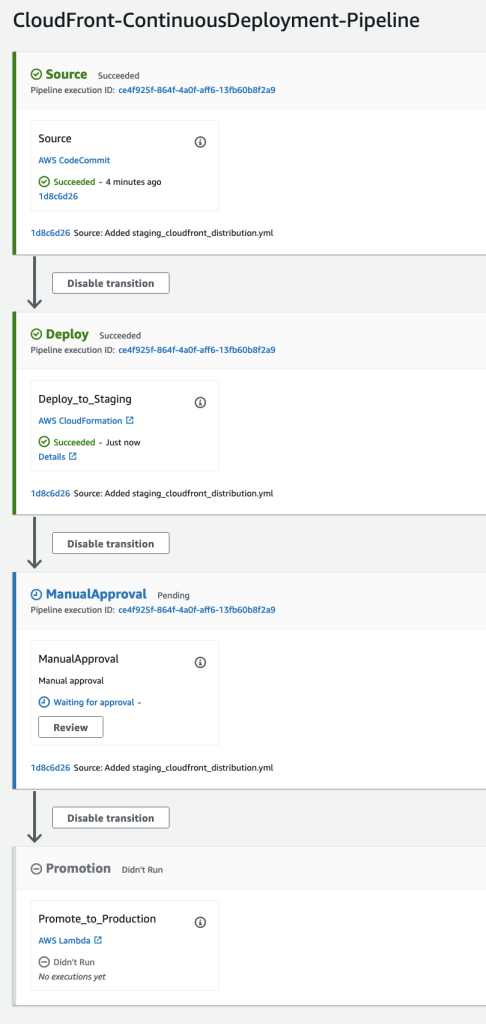
Task: Click external link icon beside AWS Lambda
Action: pos(98,940)
